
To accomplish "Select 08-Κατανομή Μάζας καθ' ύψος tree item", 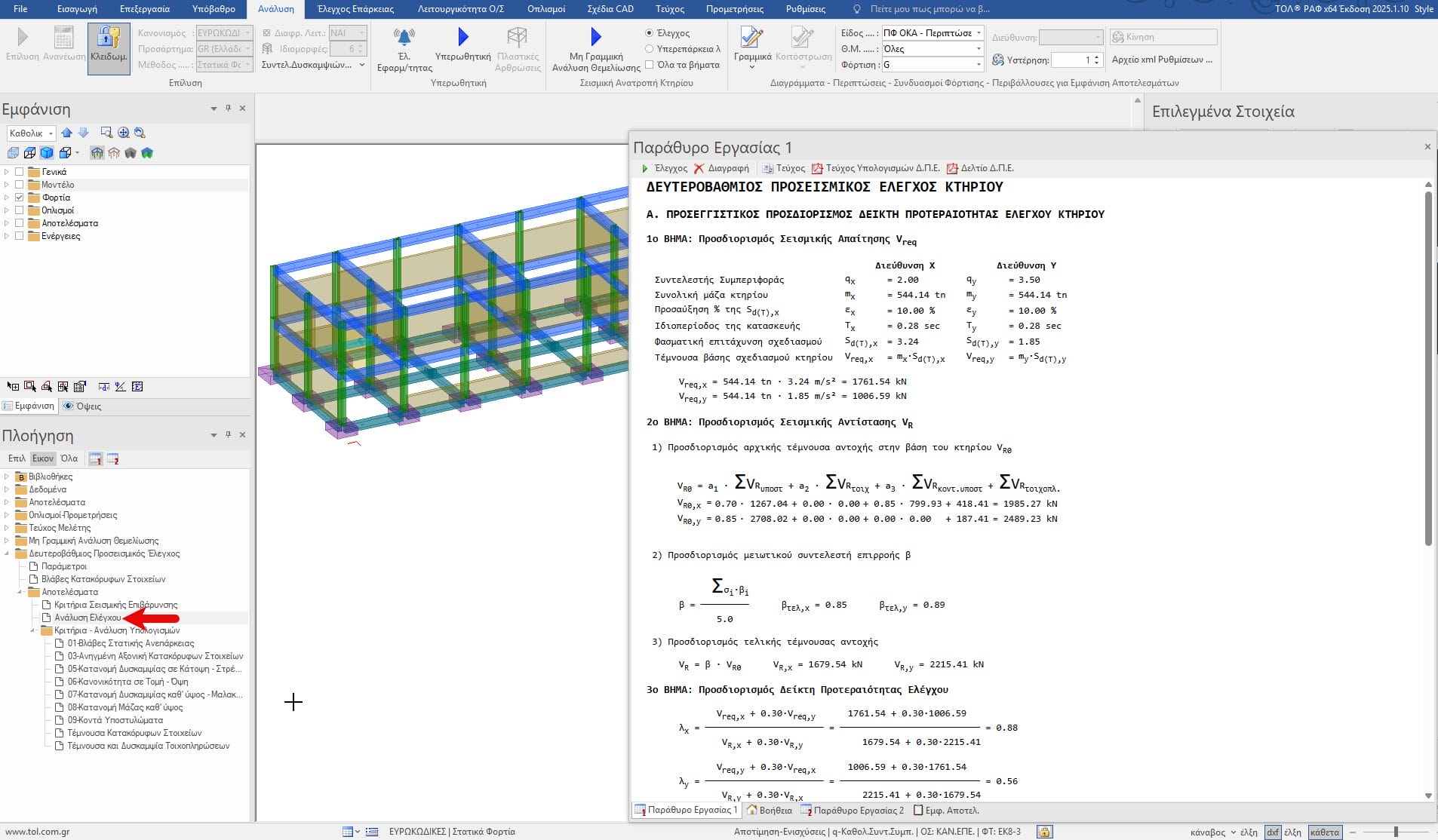I will point(125,707).
